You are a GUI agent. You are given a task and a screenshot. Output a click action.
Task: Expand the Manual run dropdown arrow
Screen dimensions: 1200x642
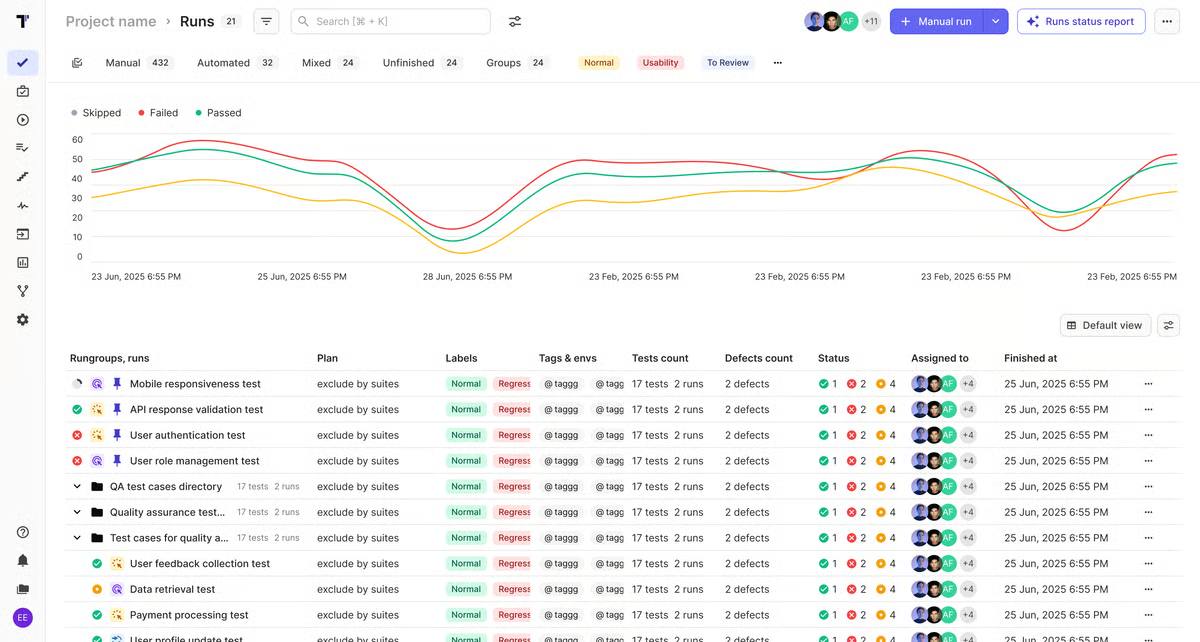[995, 20]
